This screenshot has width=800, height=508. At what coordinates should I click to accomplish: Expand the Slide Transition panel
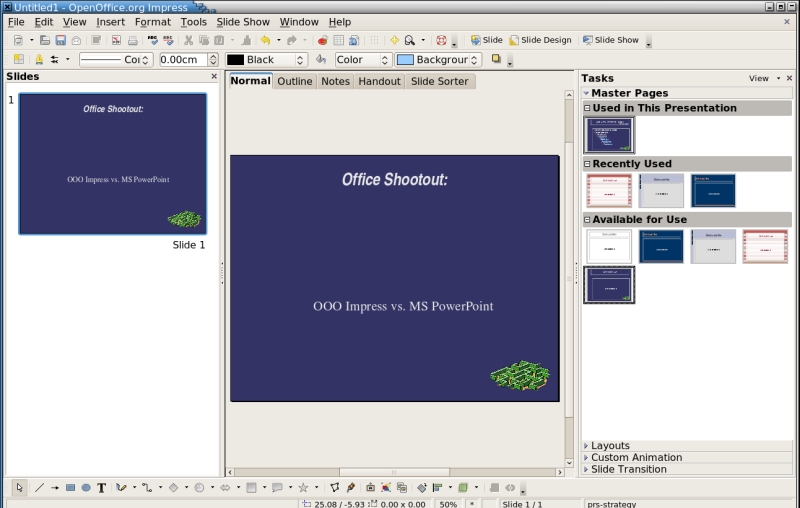(687, 469)
